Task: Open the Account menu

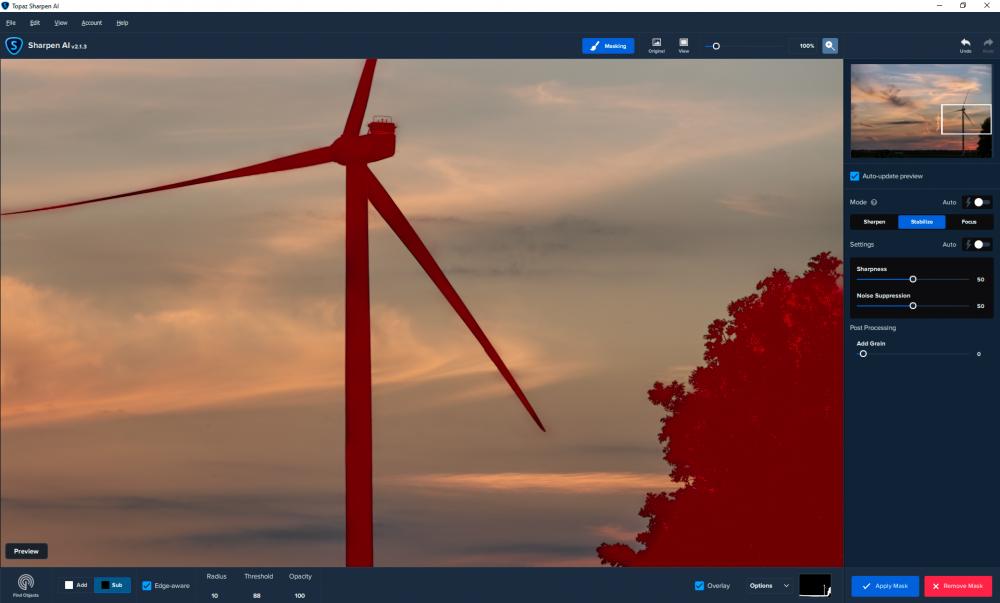Action: tap(92, 23)
